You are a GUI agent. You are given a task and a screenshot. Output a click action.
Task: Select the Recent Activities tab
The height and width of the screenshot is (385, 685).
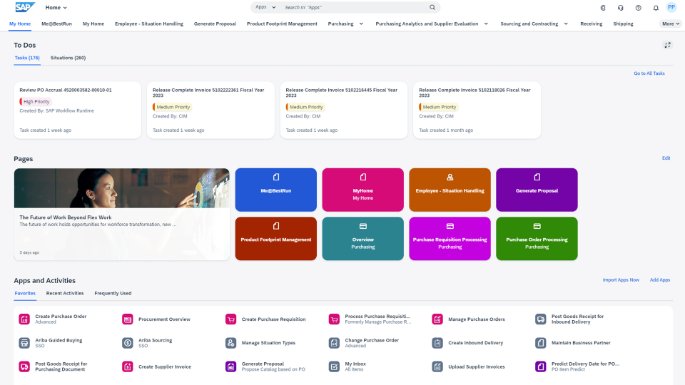65,293
